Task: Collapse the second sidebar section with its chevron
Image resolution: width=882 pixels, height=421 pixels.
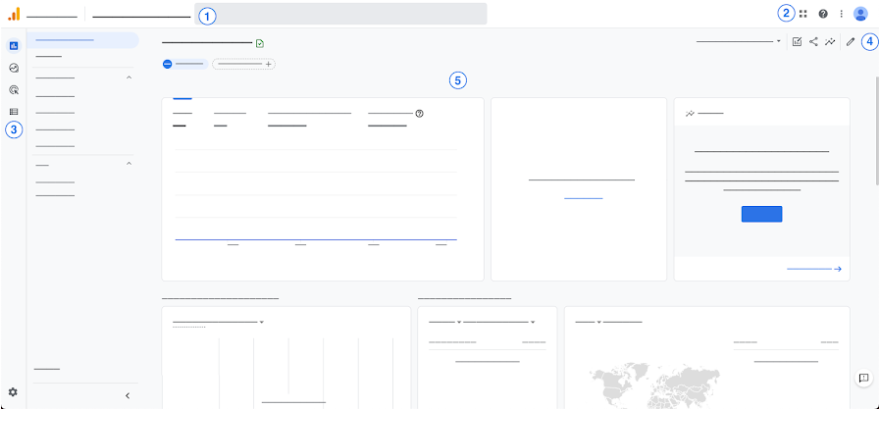Action: [x=129, y=164]
